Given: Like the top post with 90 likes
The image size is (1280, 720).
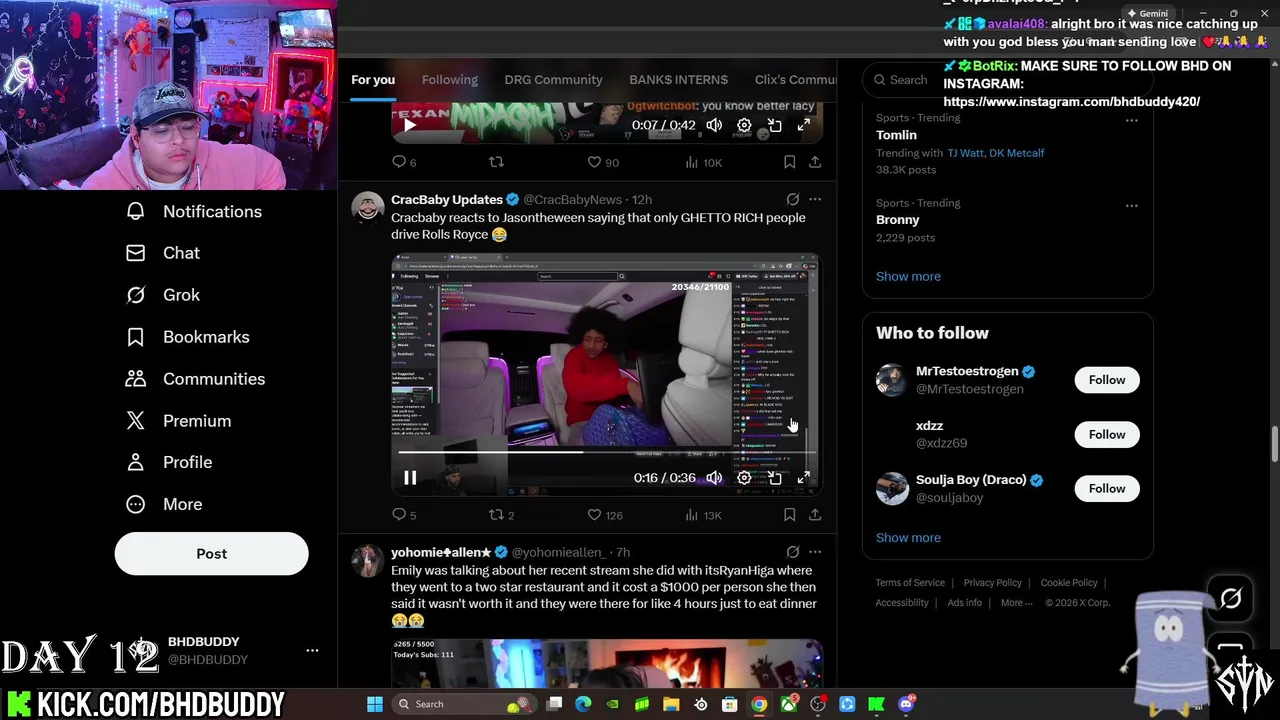Looking at the screenshot, I should (x=603, y=162).
